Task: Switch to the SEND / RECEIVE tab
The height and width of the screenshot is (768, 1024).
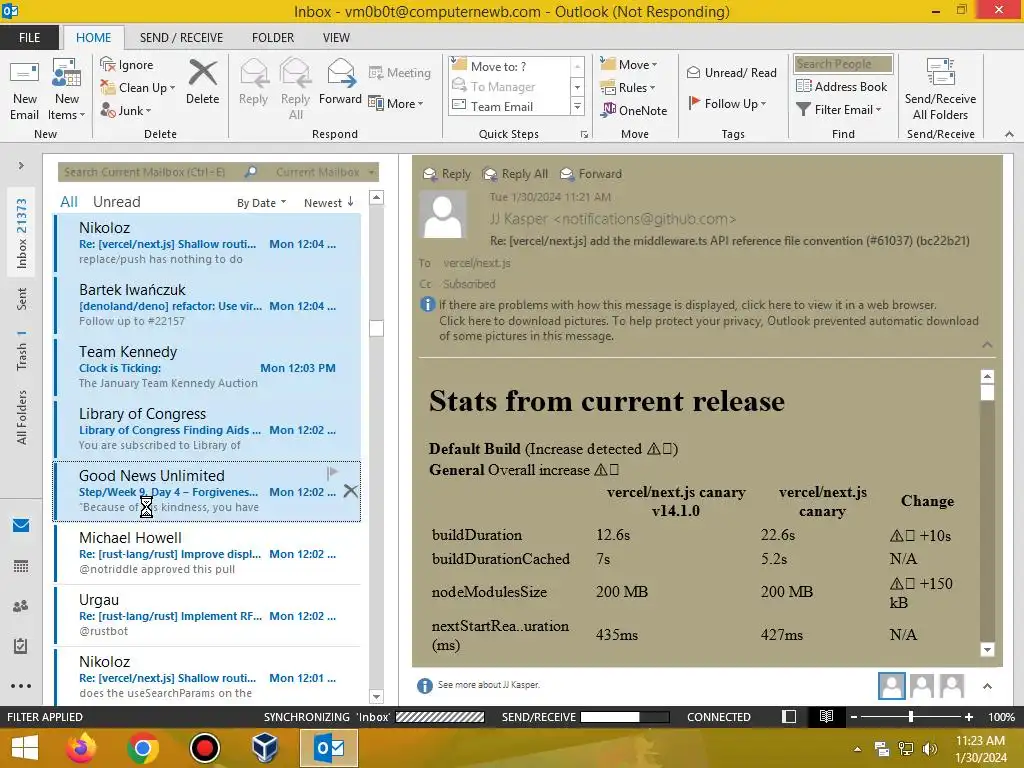Action: click(181, 37)
